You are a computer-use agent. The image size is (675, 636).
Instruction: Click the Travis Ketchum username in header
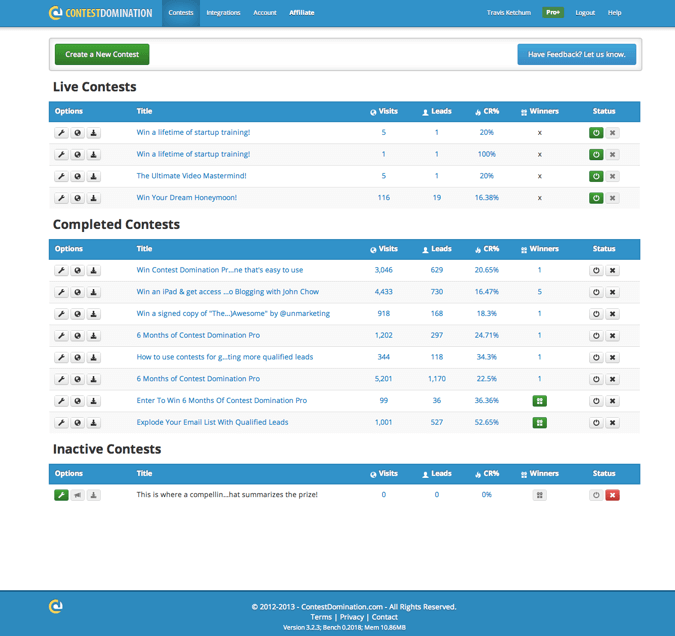508,13
